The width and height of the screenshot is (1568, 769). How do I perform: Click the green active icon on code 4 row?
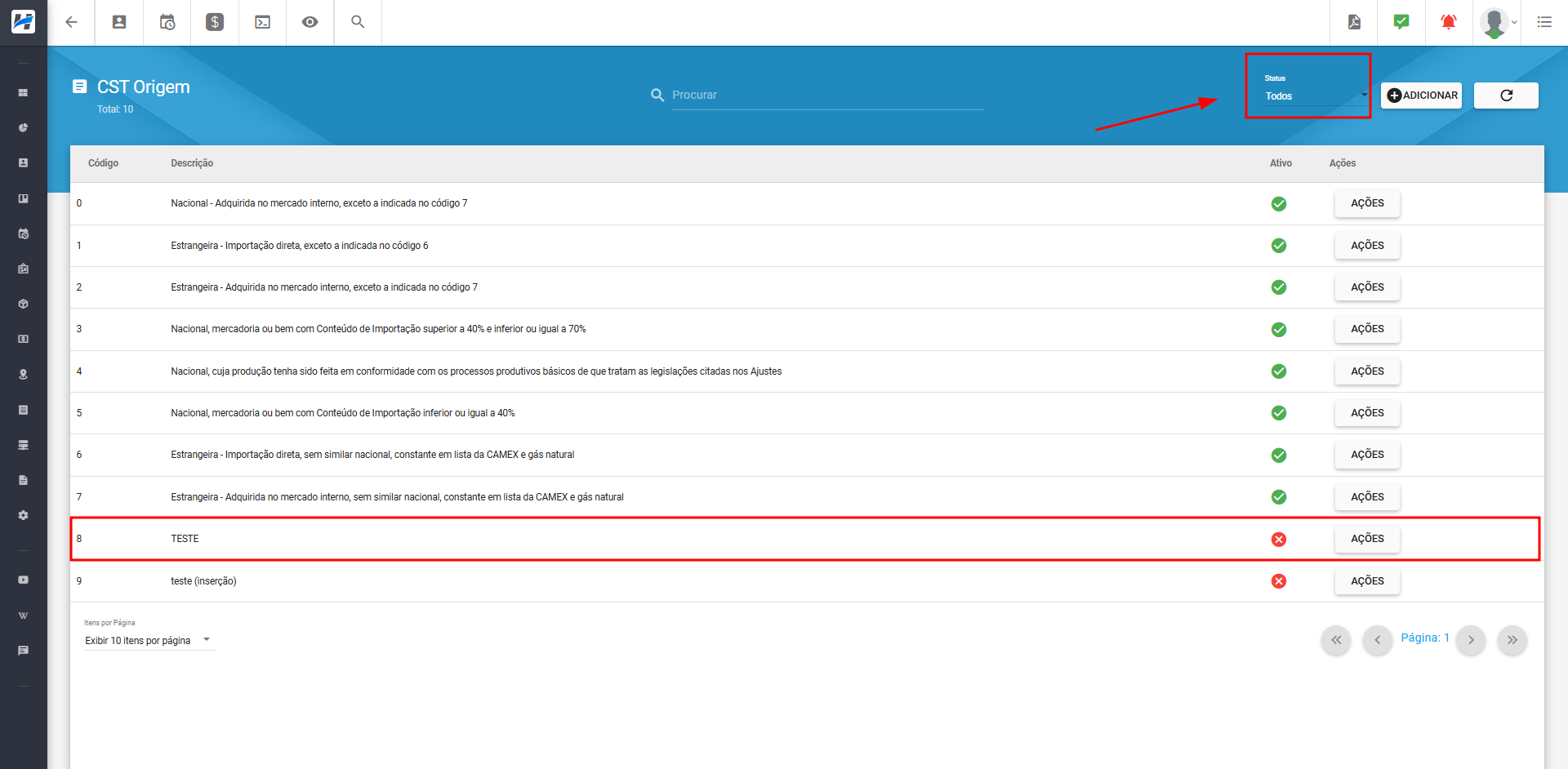[x=1279, y=371]
